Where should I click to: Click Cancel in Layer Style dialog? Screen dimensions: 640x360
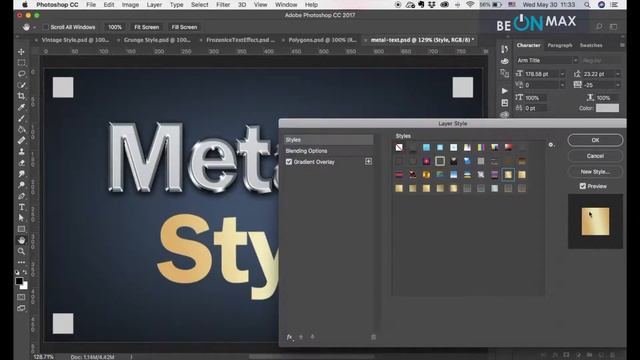pos(595,156)
